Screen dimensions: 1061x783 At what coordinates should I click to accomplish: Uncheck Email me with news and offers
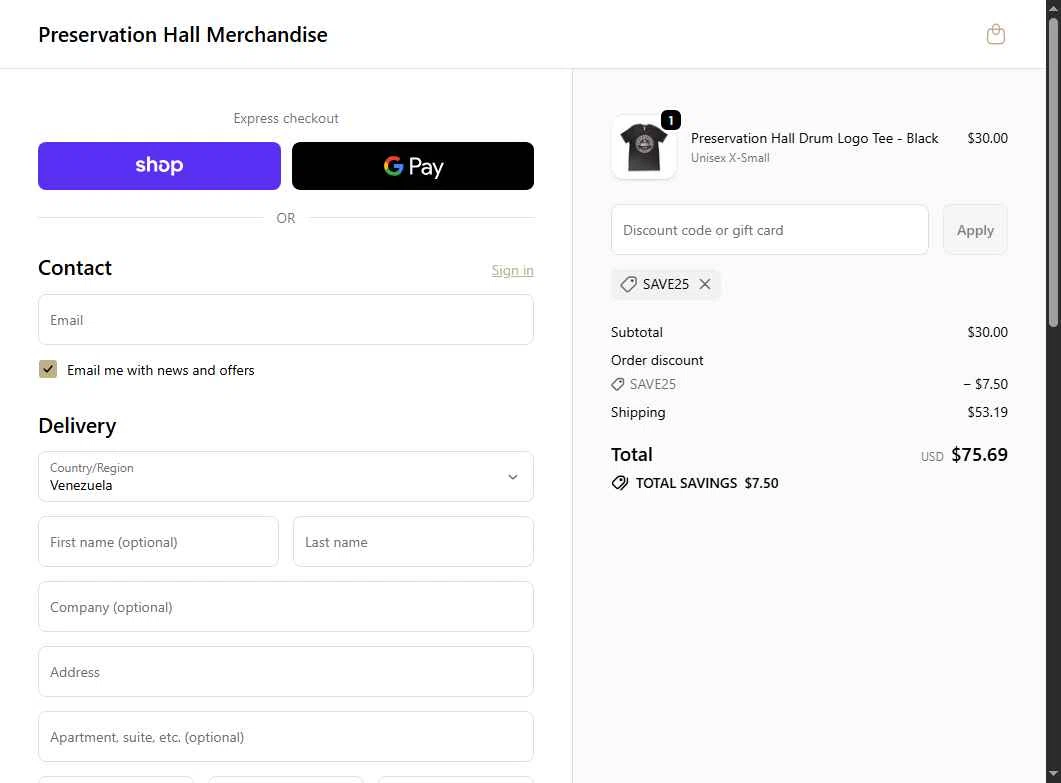(48, 370)
